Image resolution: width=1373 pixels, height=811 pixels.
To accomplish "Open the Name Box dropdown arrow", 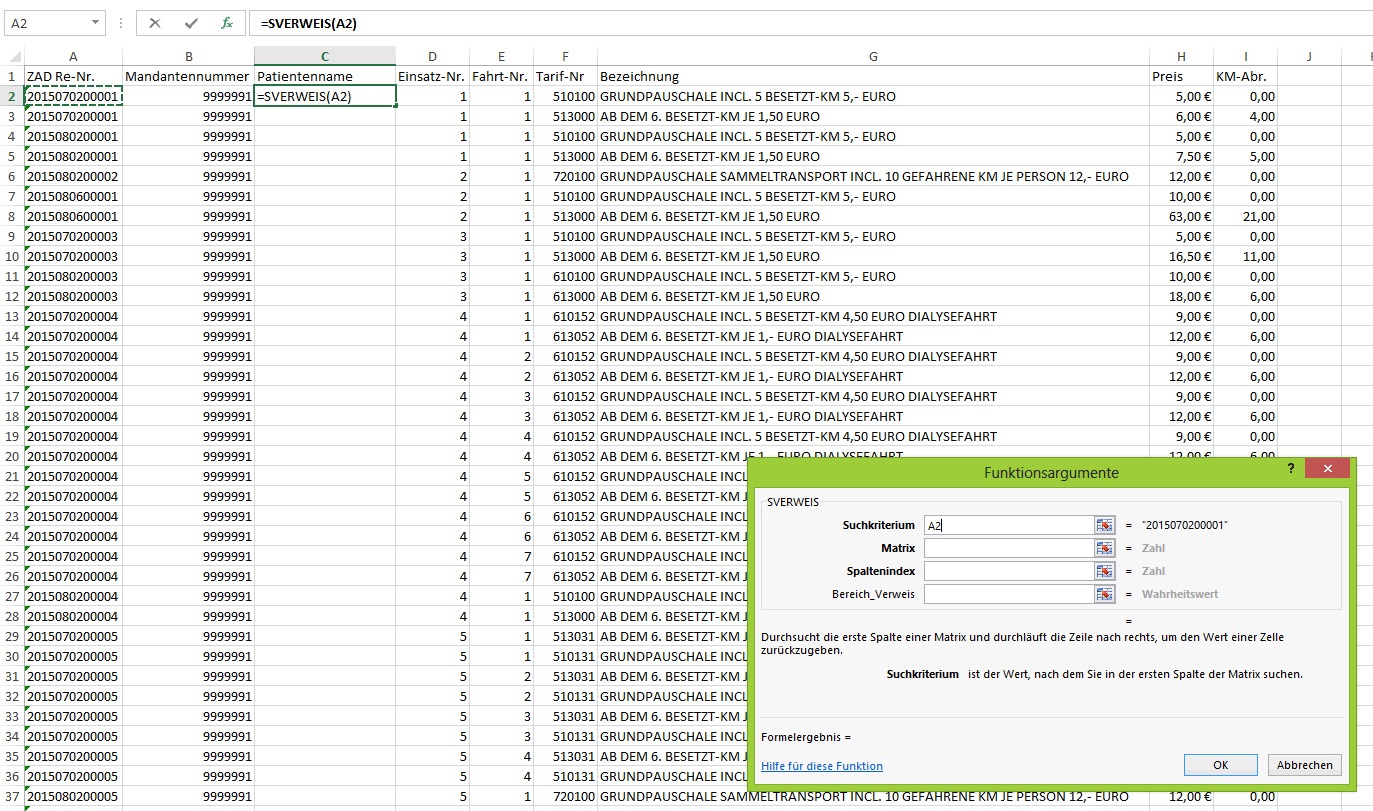I will [x=95, y=22].
